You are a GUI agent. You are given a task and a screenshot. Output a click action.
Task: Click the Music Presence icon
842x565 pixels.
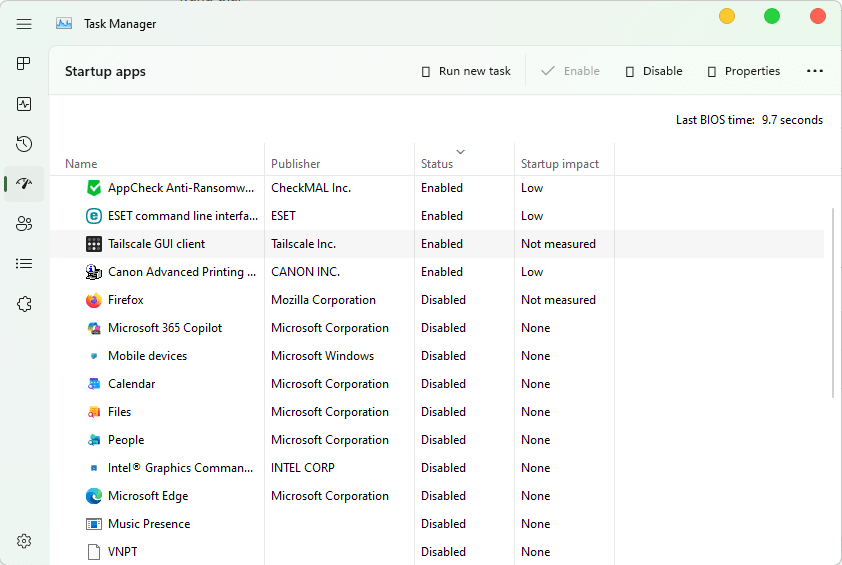pos(94,524)
